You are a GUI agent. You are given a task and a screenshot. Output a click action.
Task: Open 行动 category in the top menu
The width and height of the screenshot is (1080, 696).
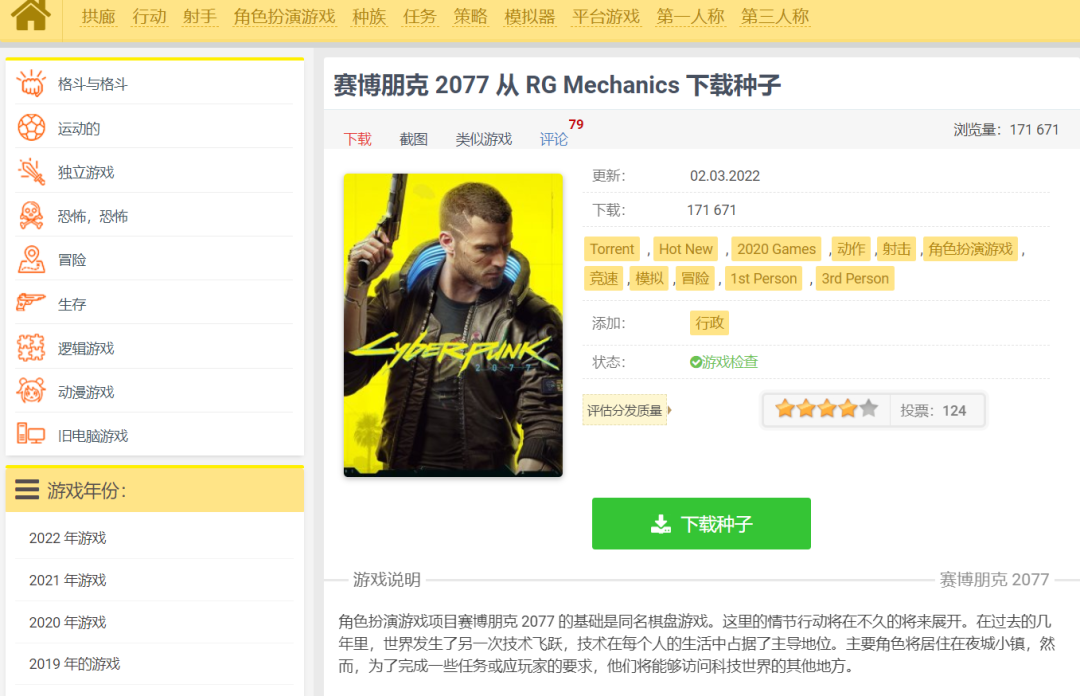pos(149,17)
